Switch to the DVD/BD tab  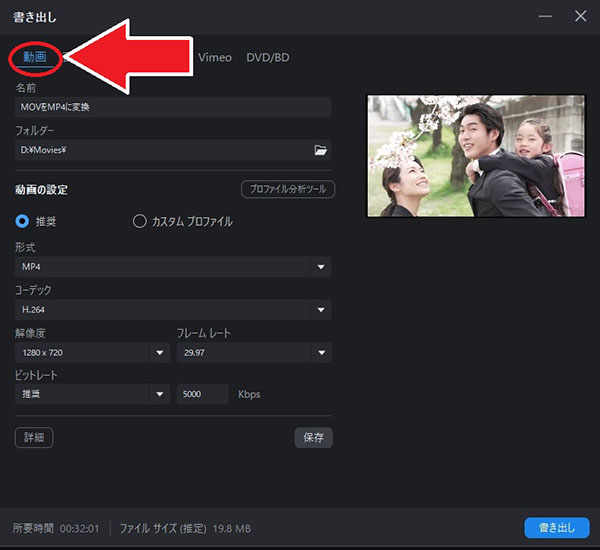click(x=268, y=57)
